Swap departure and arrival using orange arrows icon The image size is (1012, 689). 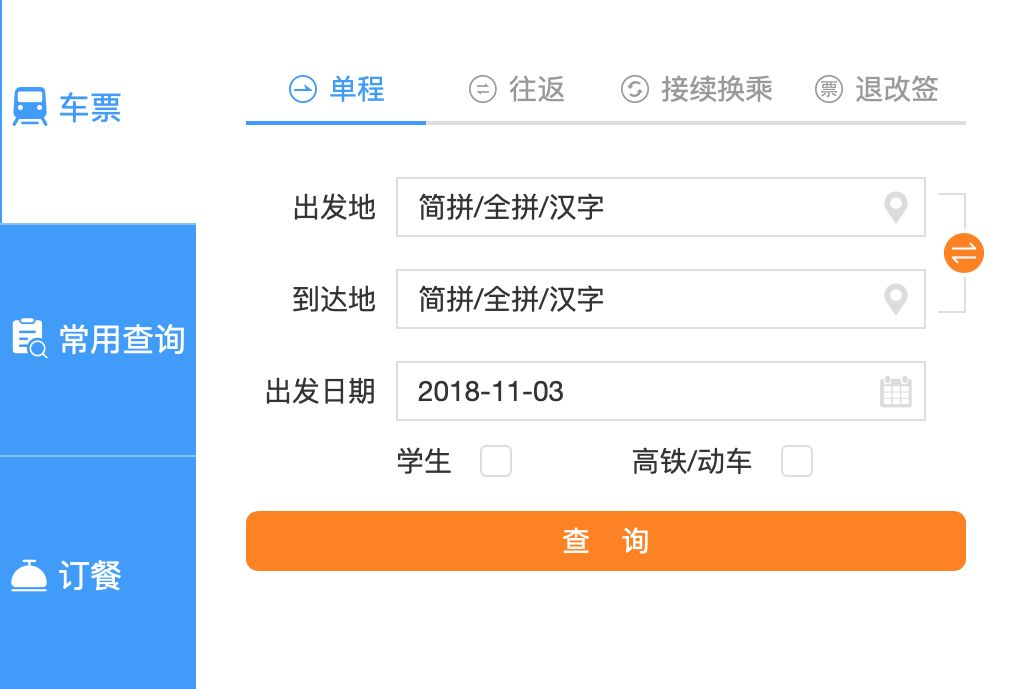[963, 253]
